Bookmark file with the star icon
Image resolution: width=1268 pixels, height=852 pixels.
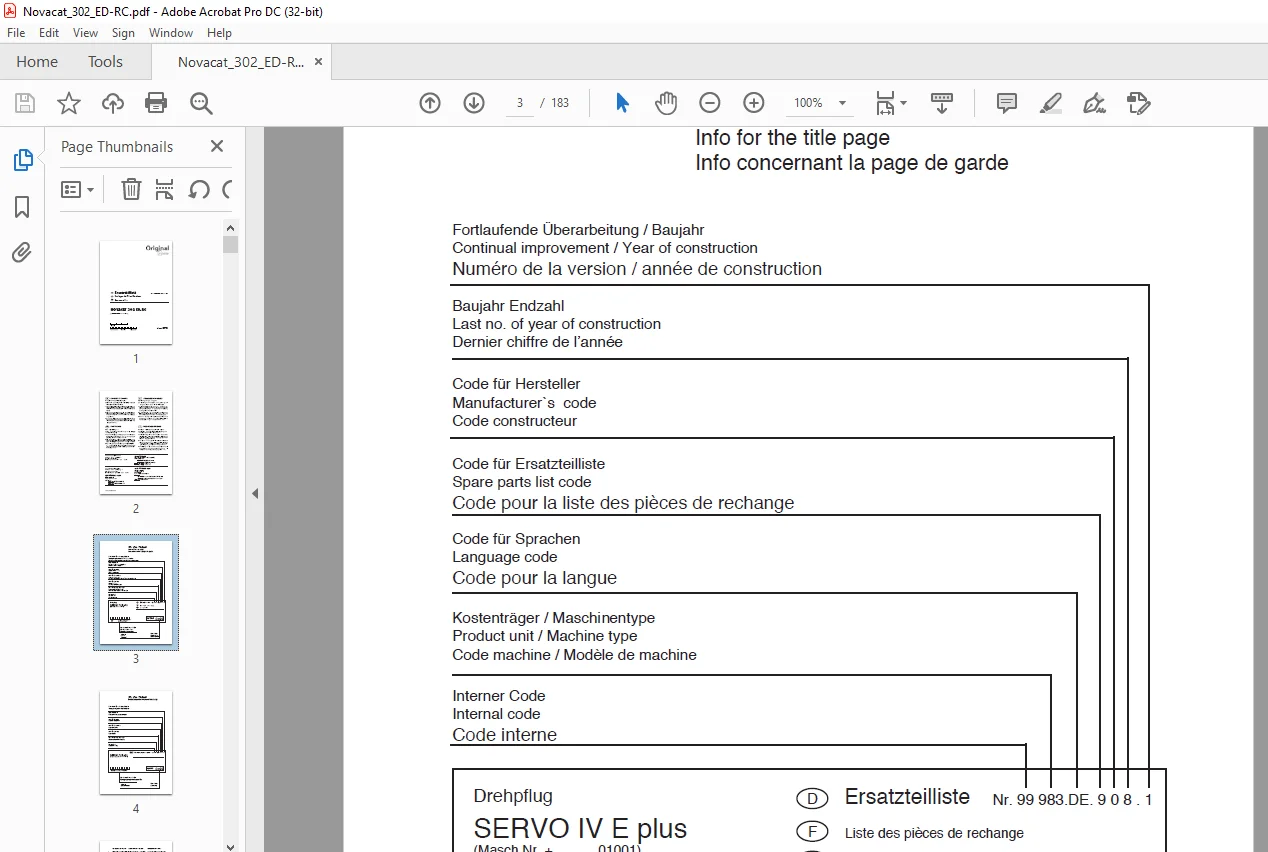point(68,103)
